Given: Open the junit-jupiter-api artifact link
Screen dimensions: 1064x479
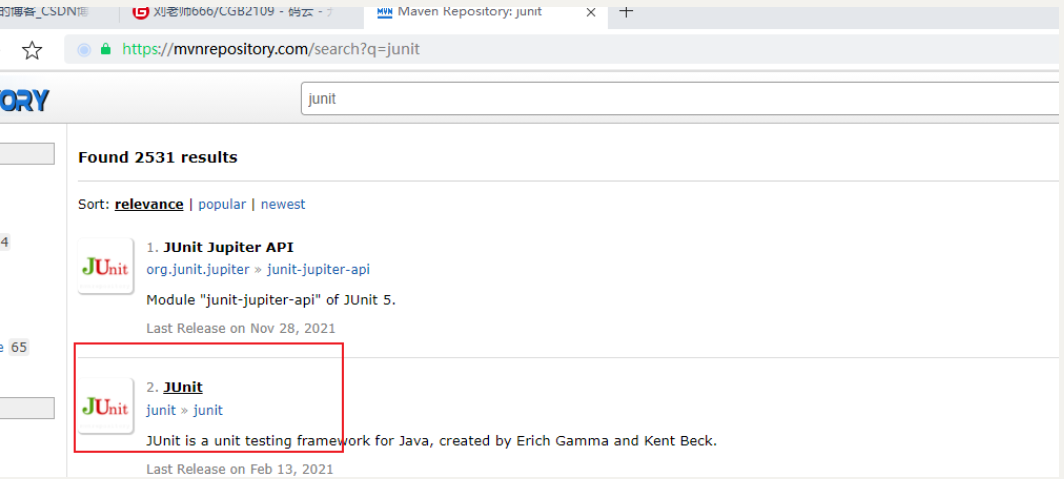Looking at the screenshot, I should coord(318,269).
